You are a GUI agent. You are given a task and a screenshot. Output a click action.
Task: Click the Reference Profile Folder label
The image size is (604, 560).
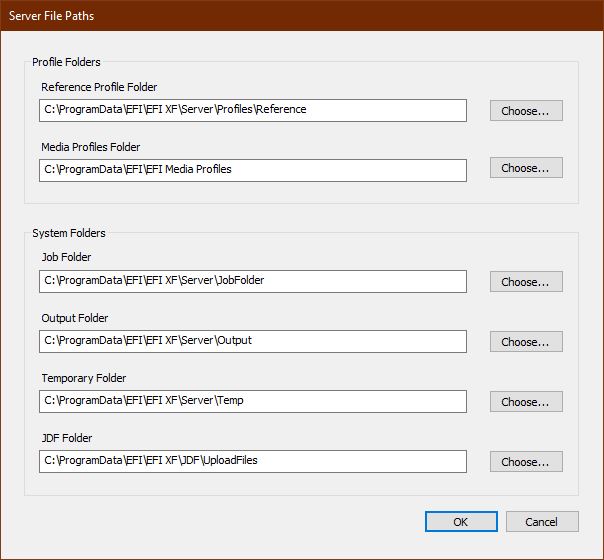point(99,87)
